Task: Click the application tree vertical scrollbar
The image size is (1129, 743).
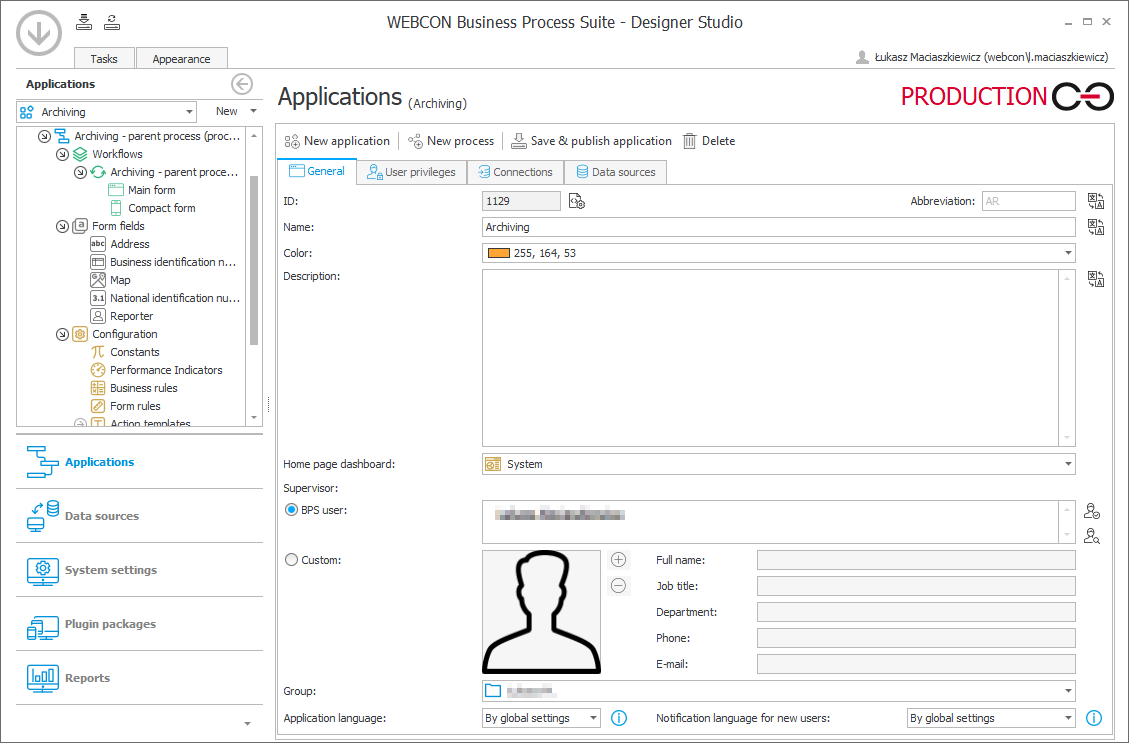Action: (x=253, y=259)
